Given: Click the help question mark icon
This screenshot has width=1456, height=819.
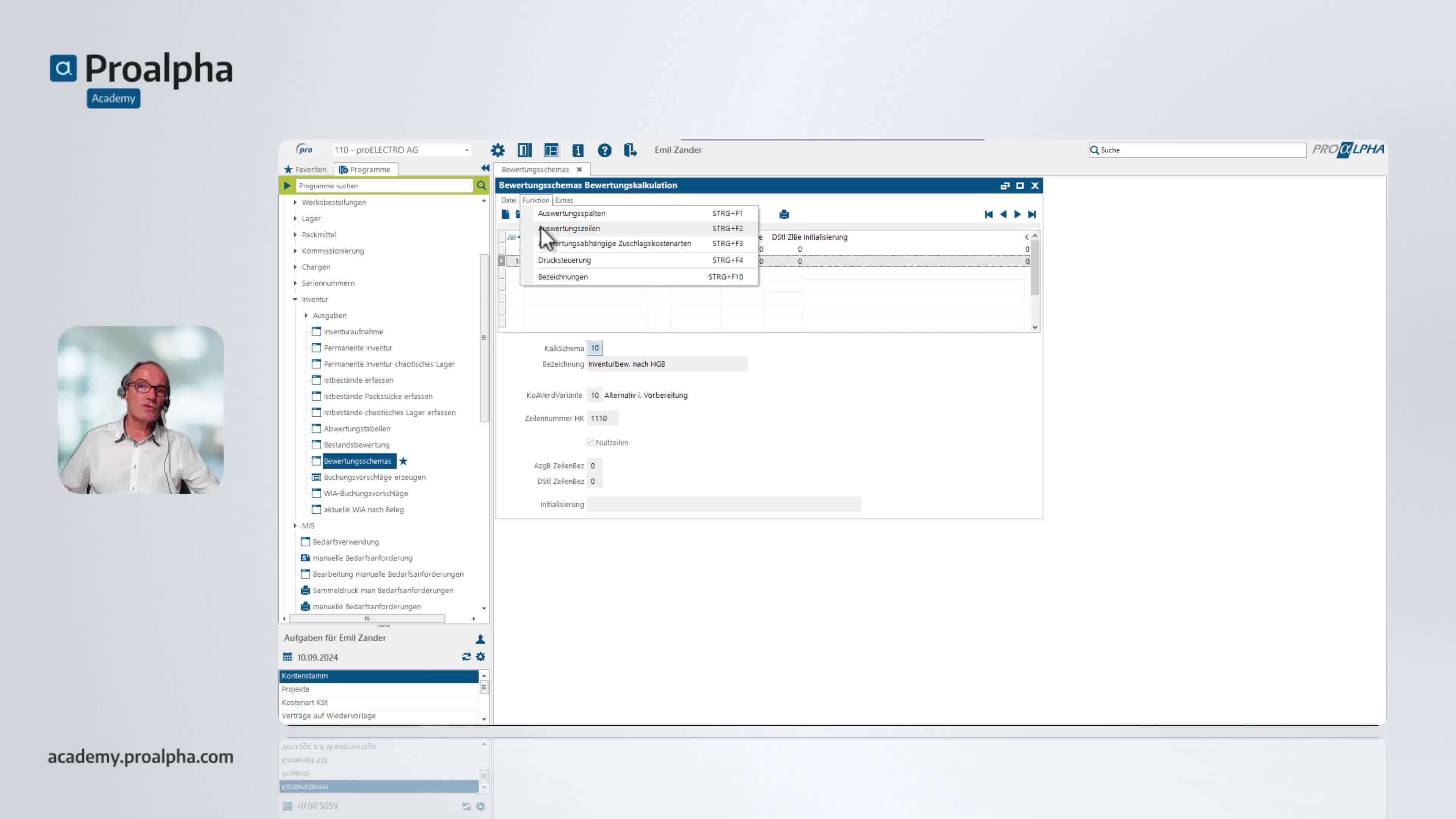Looking at the screenshot, I should pos(604,151).
